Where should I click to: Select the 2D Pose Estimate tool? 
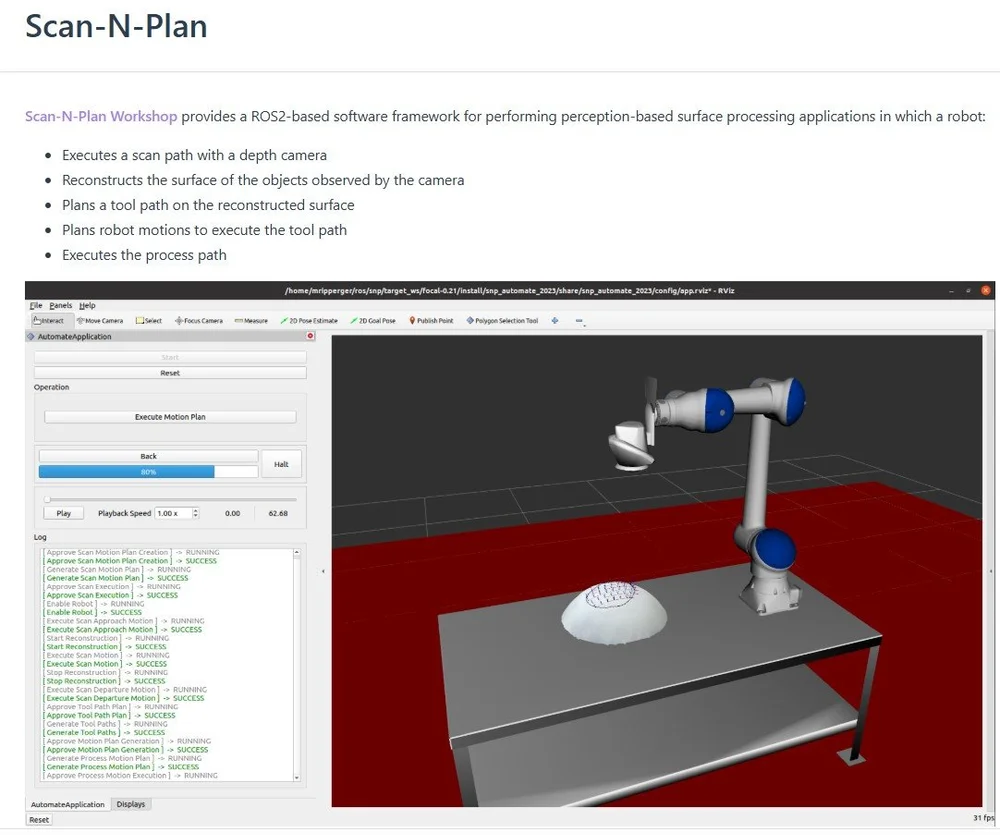[309, 321]
